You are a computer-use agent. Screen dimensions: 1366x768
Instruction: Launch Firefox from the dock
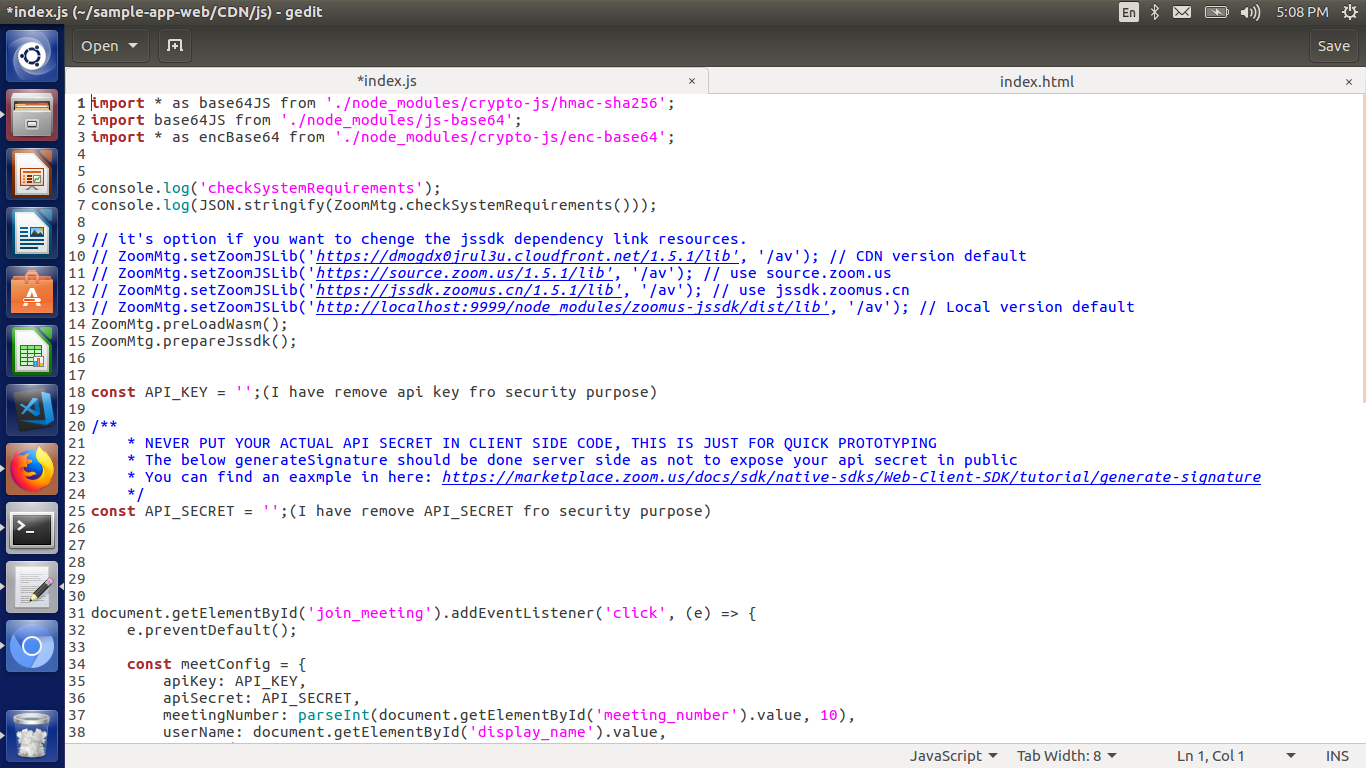[x=32, y=469]
